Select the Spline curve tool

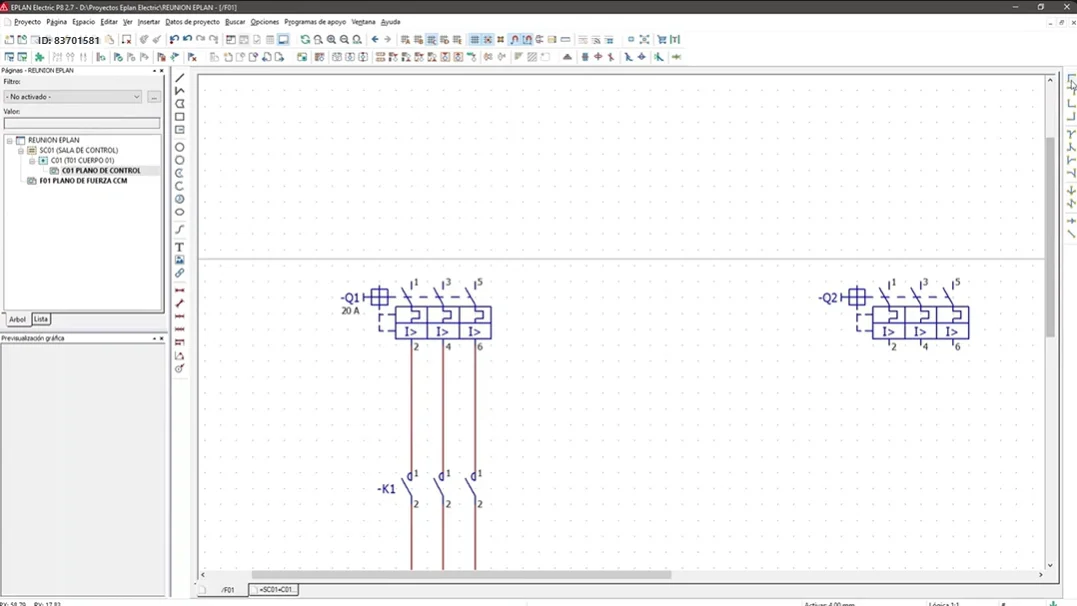180,229
